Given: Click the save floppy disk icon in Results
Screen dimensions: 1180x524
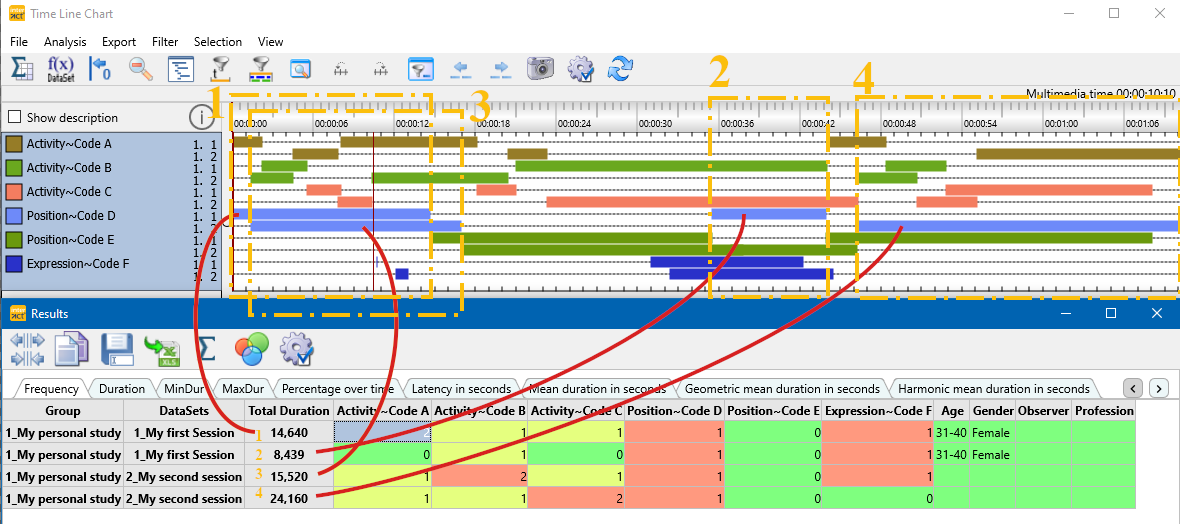Looking at the screenshot, I should 117,350.
